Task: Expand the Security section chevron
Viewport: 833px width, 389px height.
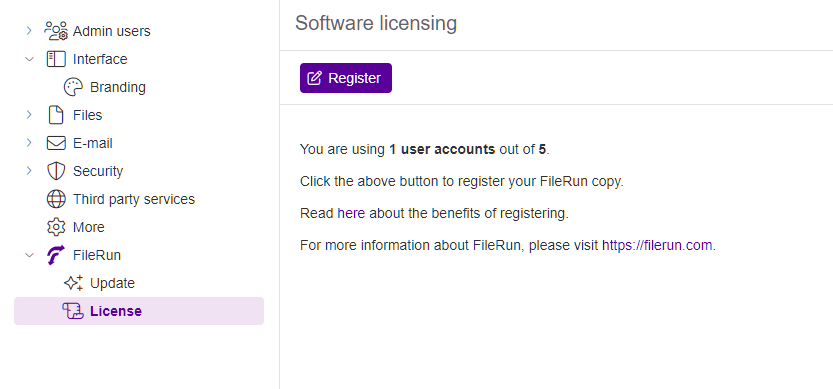Action: coord(29,171)
